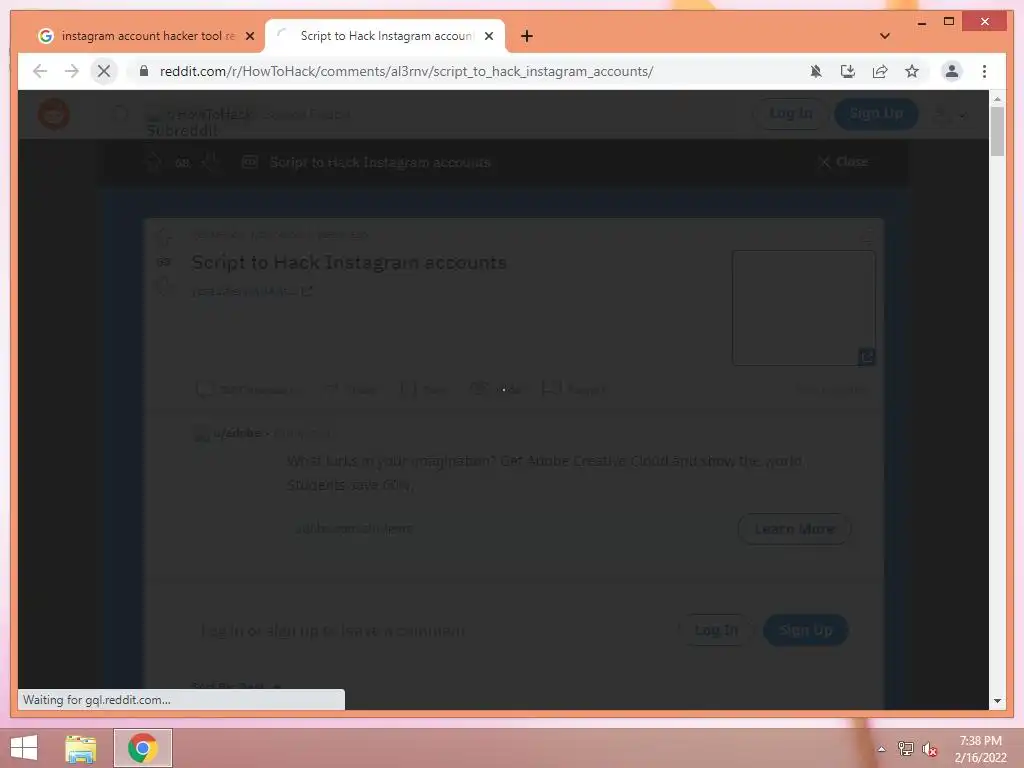Expand the tab search dropdown arrow
The image size is (1024, 768).
pyautogui.click(x=885, y=36)
